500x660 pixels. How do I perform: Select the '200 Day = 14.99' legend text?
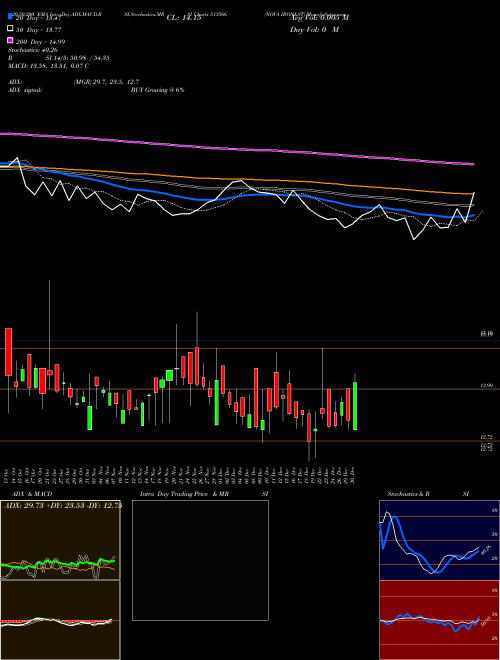pos(41,42)
